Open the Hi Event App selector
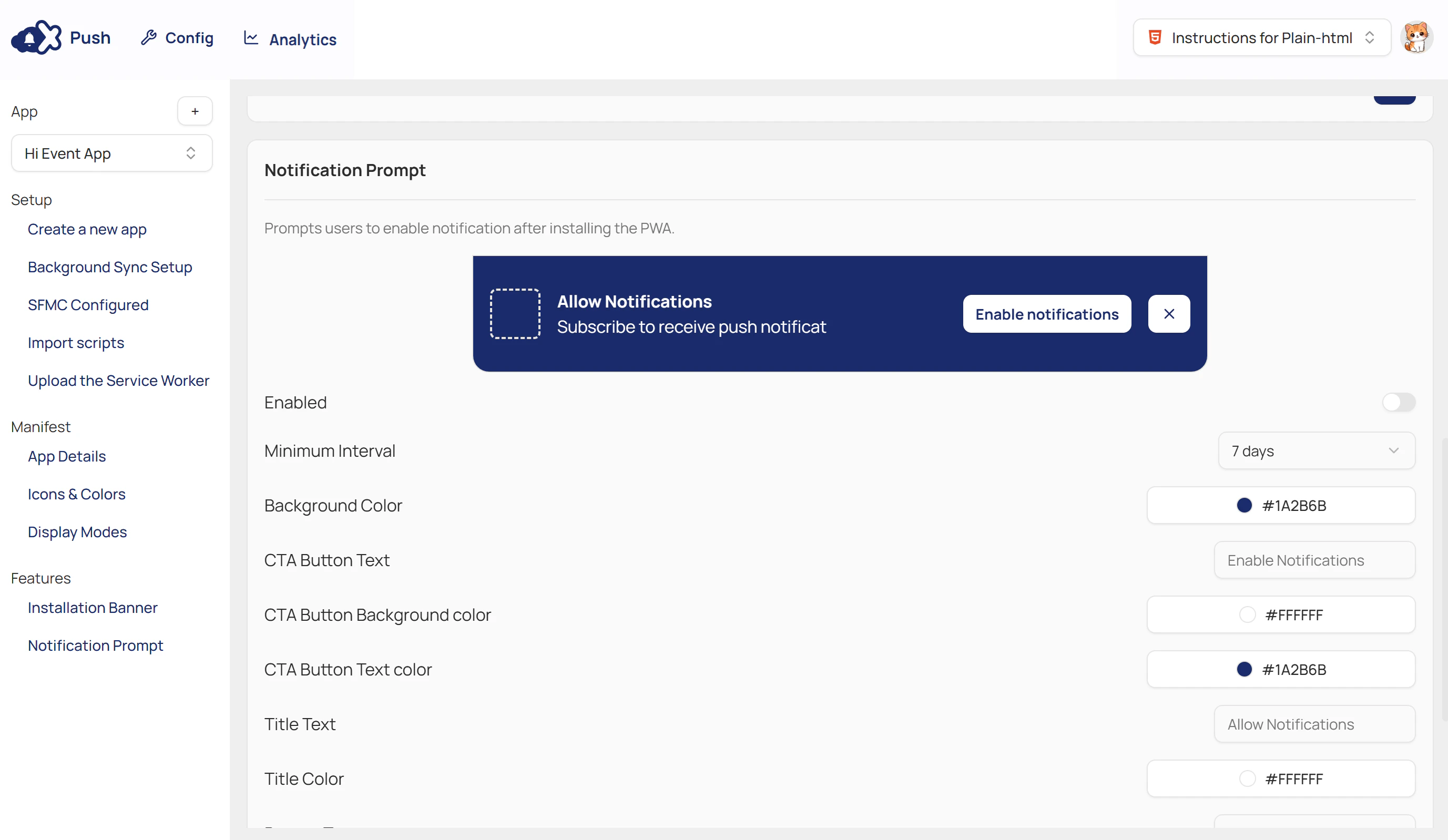Screen dimensions: 1448x840 (111, 153)
